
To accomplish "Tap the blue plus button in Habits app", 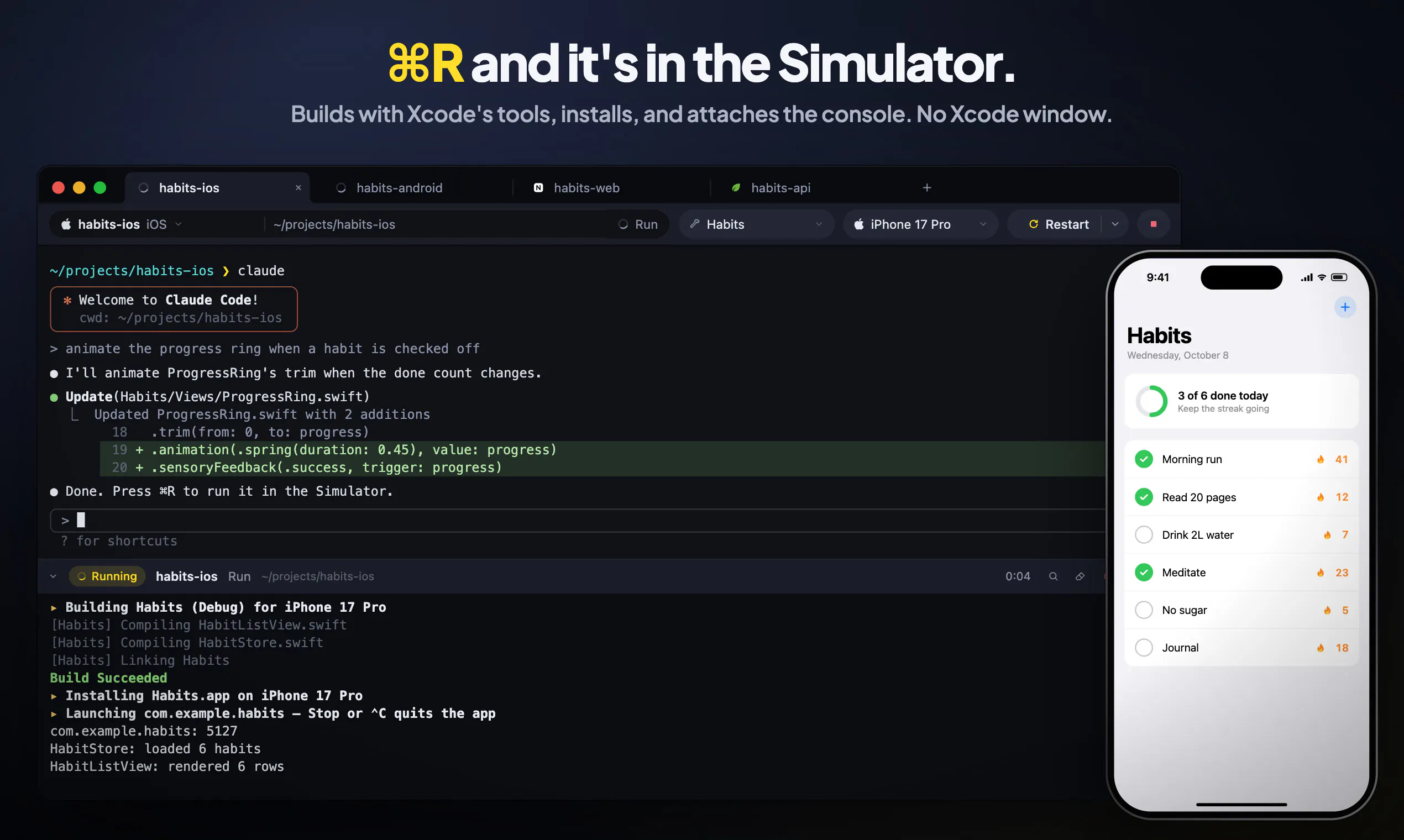I will [1345, 307].
